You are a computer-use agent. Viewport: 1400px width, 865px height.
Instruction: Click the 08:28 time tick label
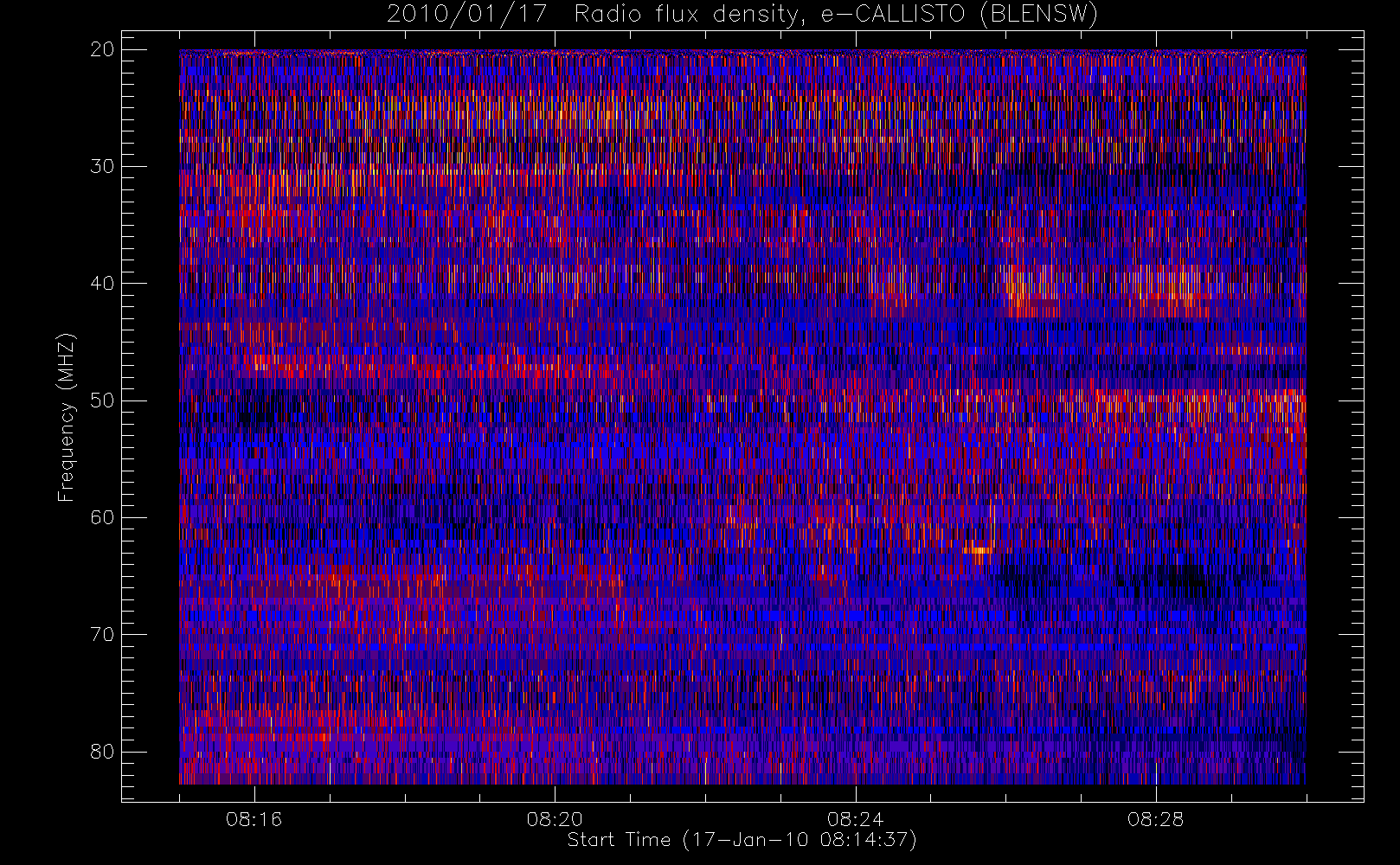pyautogui.click(x=1155, y=819)
